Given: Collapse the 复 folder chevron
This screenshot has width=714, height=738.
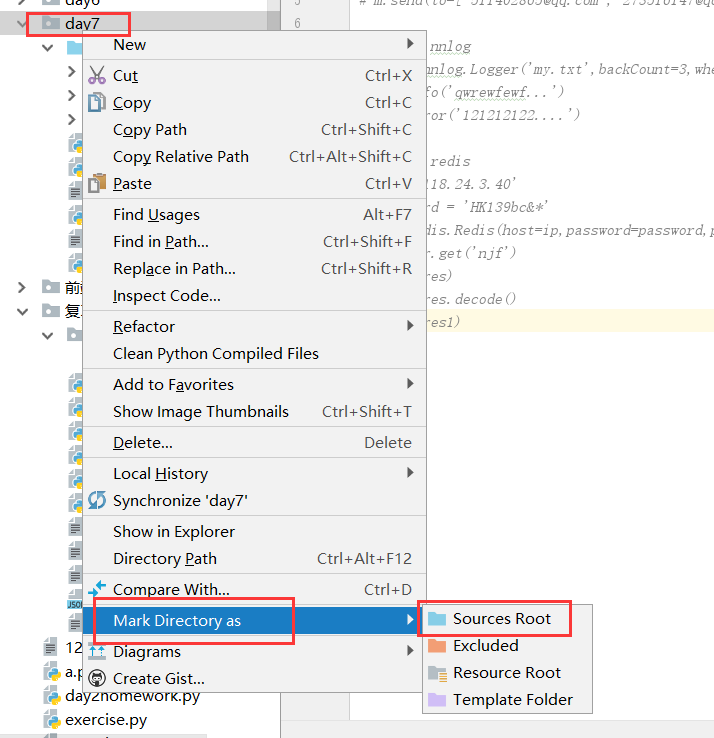Looking at the screenshot, I should [22, 312].
